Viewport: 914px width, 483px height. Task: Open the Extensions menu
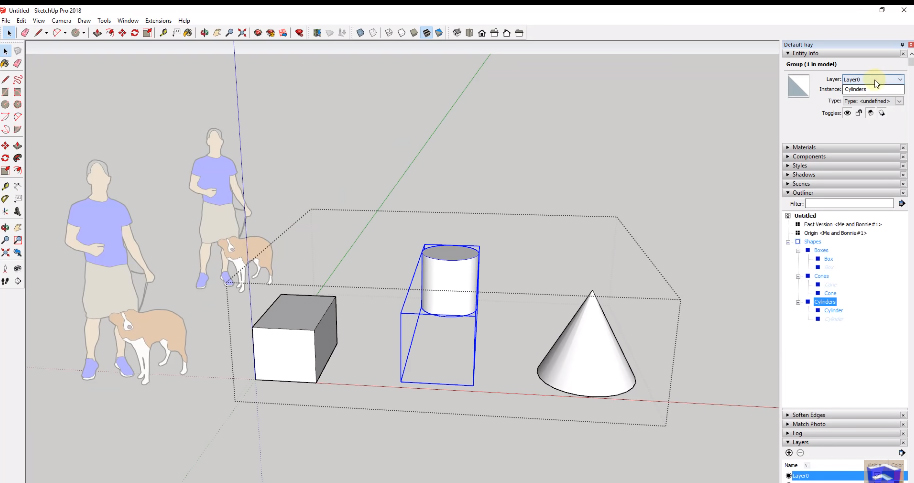tap(158, 20)
